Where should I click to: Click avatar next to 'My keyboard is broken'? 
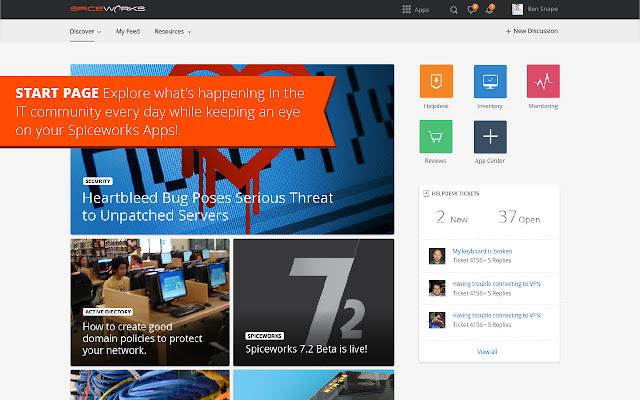437,256
